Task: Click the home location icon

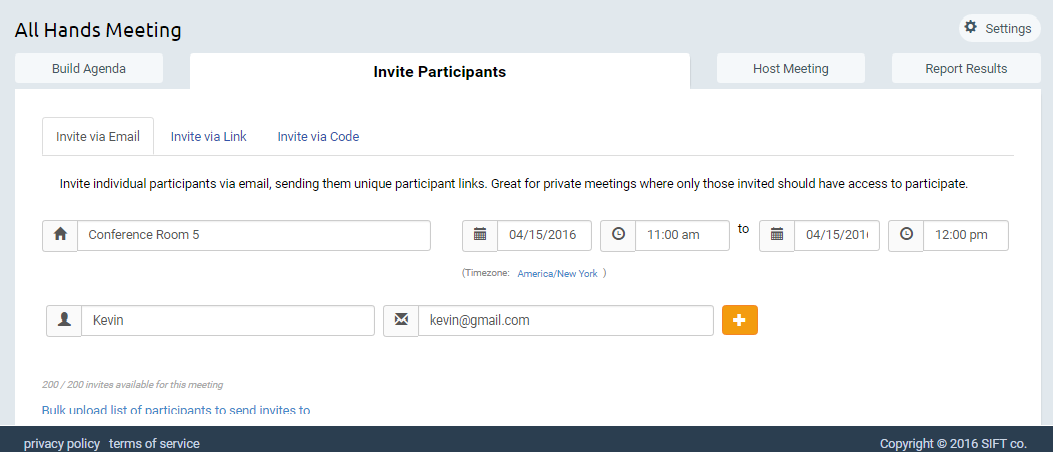Action: tap(60, 235)
